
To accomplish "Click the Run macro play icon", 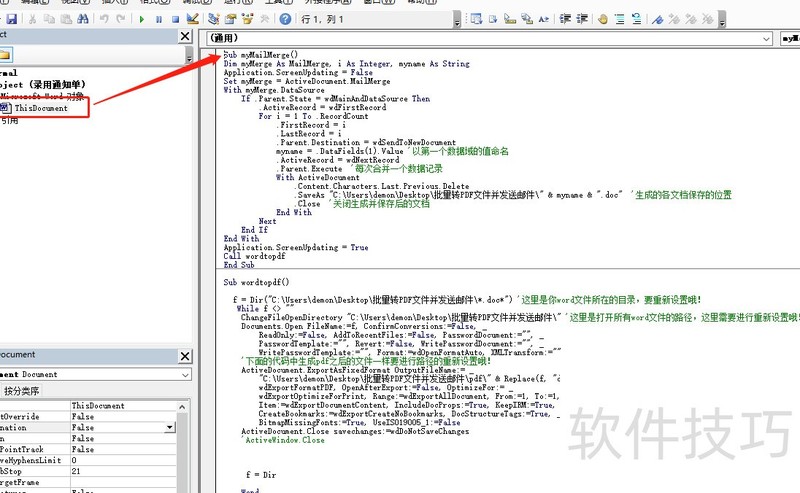I will point(142,18).
